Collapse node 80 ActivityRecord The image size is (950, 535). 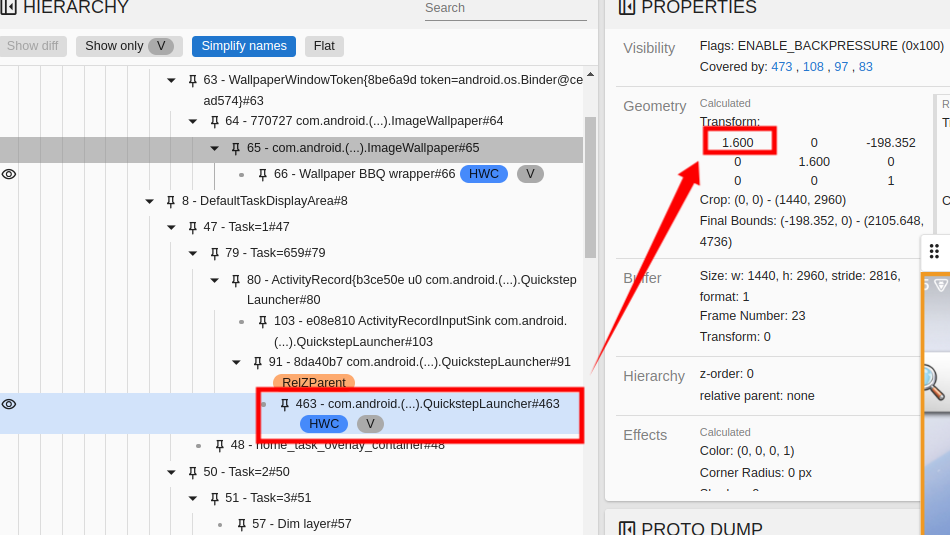[x=215, y=280]
